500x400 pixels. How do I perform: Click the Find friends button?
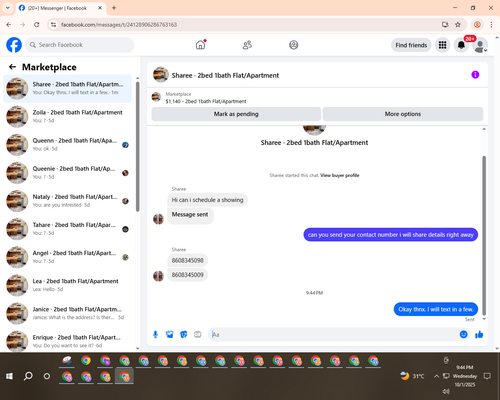(411, 45)
